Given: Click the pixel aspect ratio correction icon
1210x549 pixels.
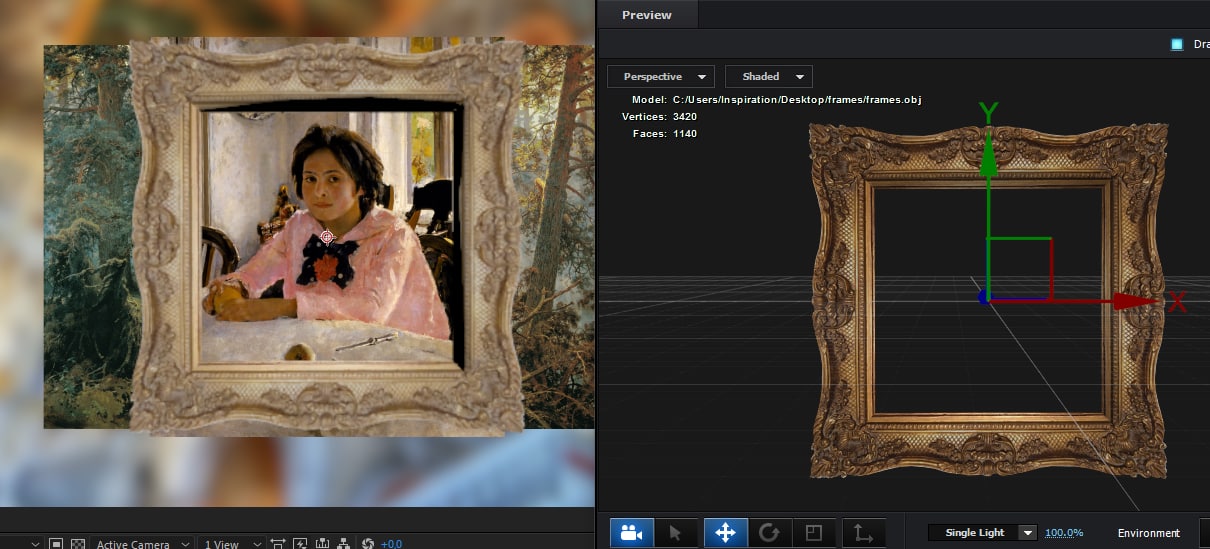Looking at the screenshot, I should click(277, 544).
